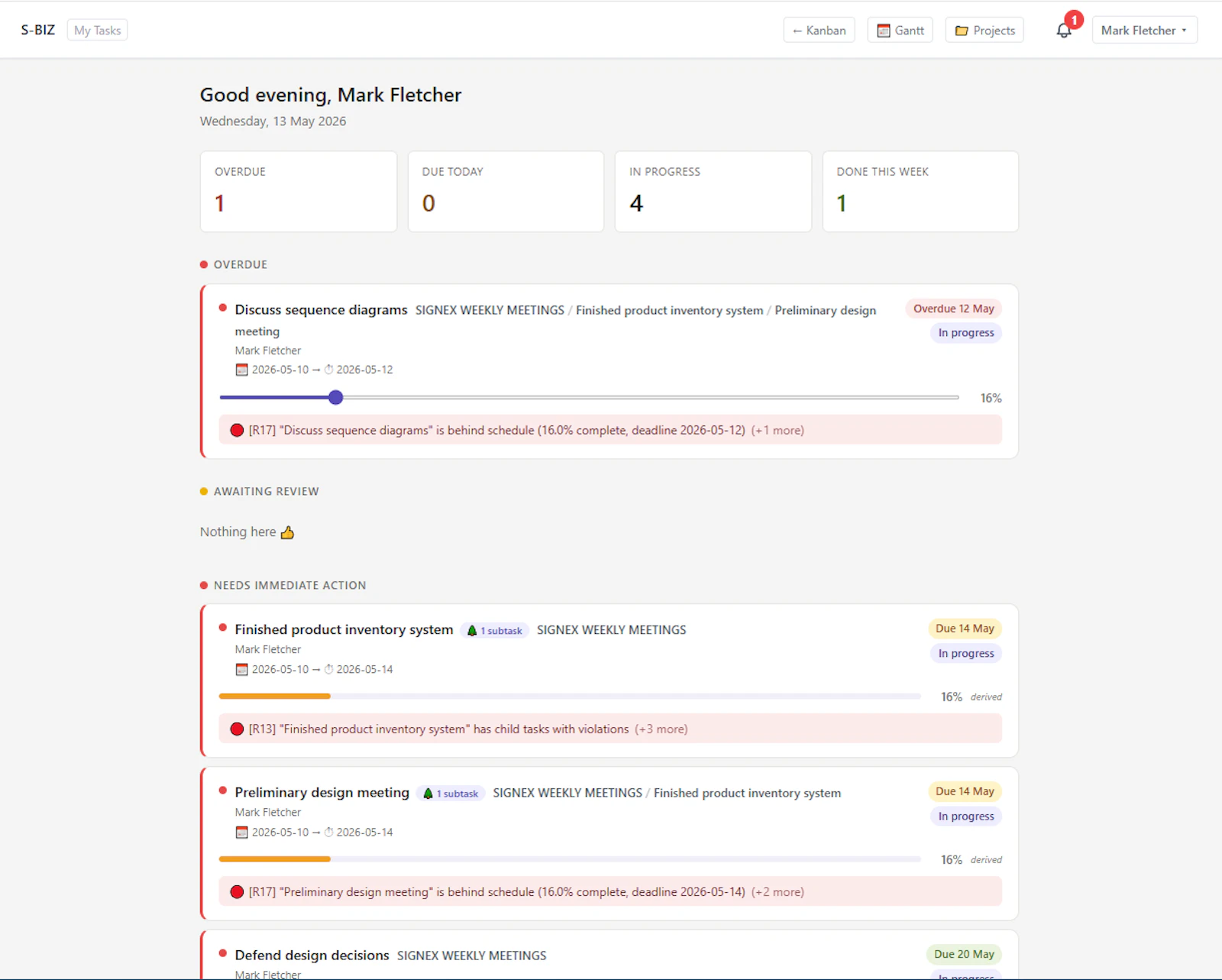Open the Done This Week summary card
The image size is (1222, 980).
coord(920,192)
